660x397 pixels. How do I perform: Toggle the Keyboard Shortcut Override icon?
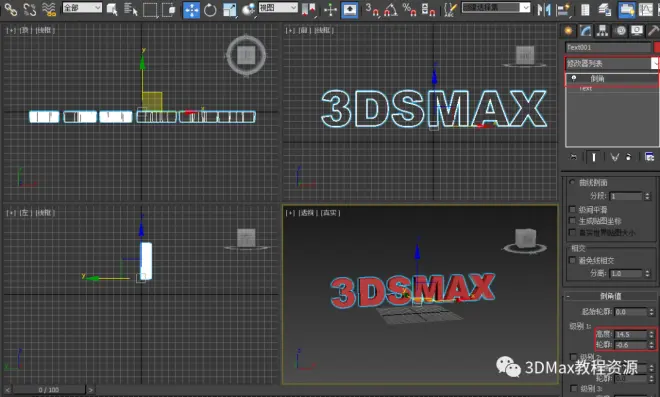click(350, 9)
